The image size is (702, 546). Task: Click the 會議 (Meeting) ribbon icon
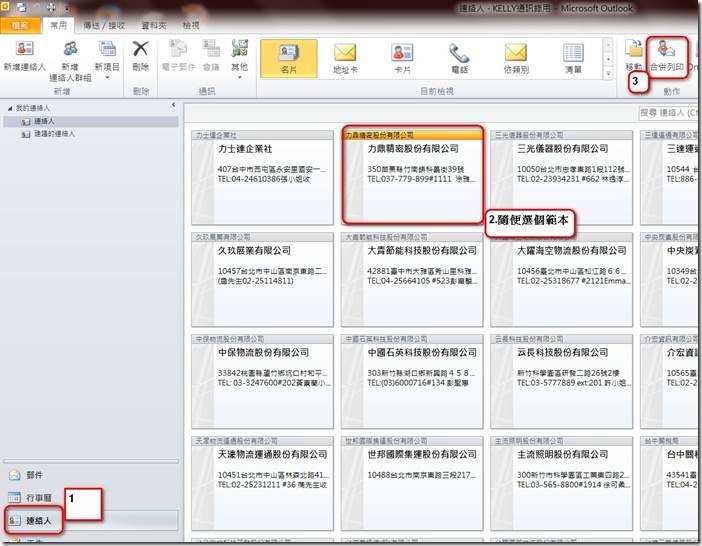tap(211, 49)
